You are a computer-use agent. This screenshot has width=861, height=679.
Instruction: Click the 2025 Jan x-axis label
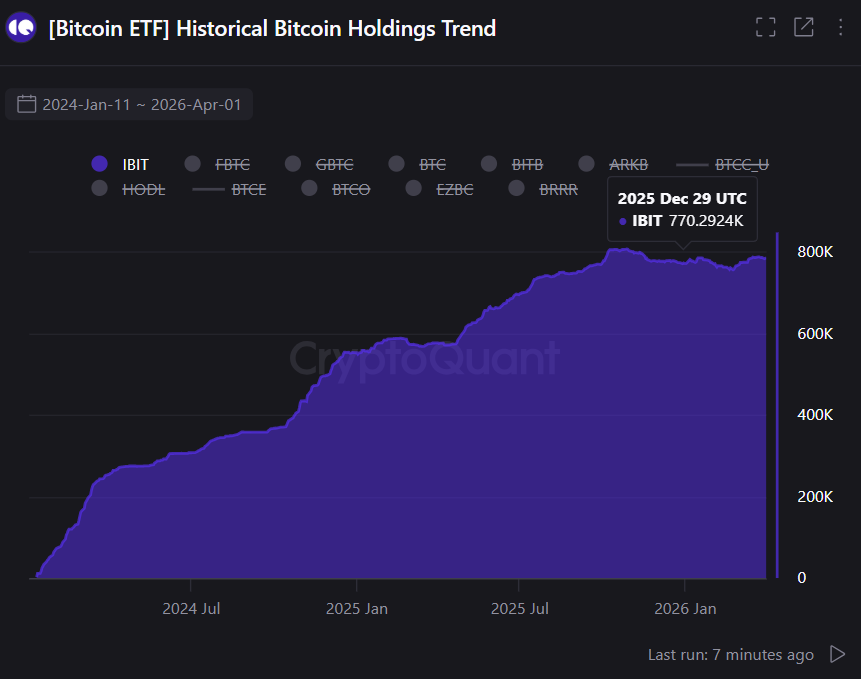[357, 608]
